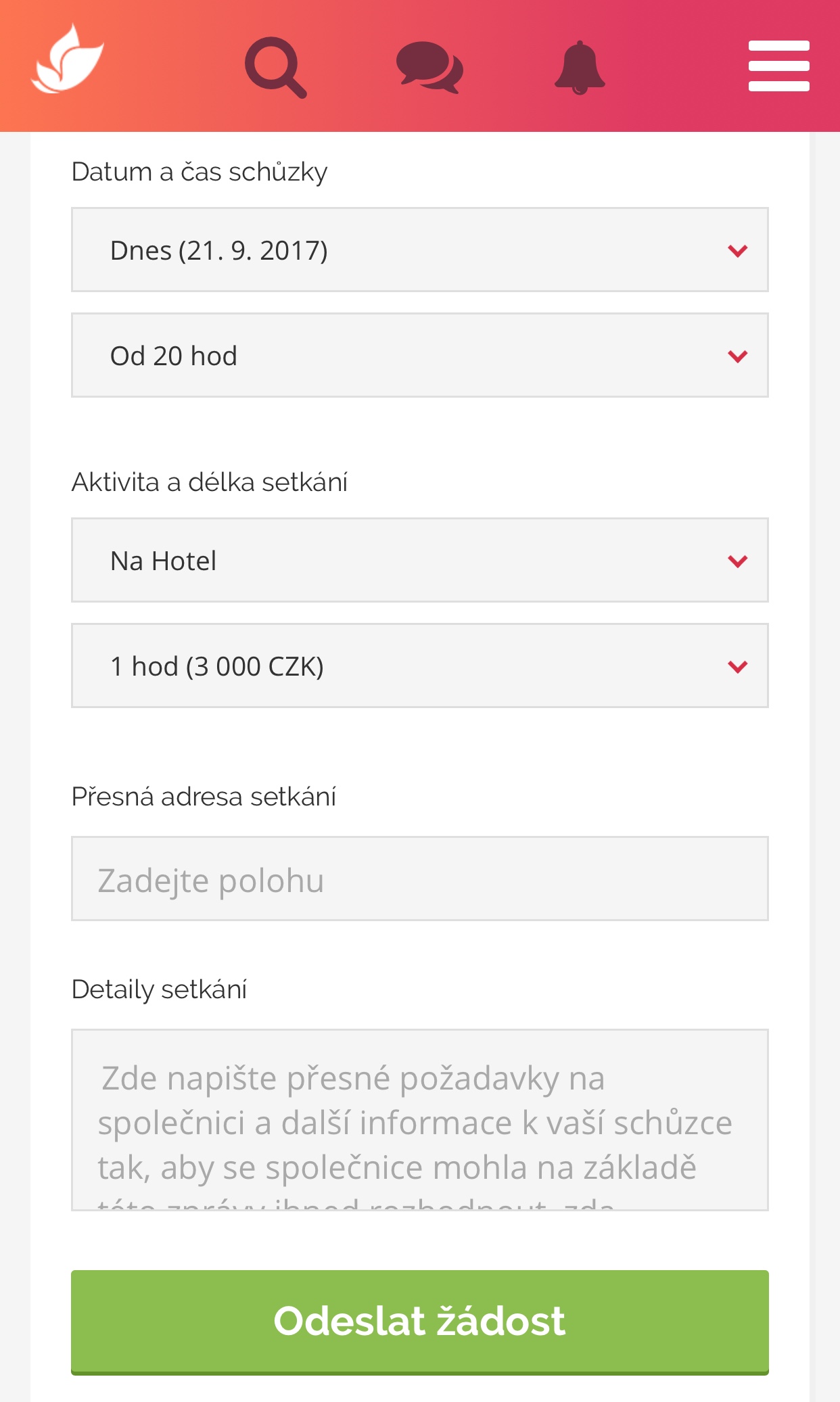Click into the meeting details text area
The width and height of the screenshot is (840, 1402).
click(419, 1120)
